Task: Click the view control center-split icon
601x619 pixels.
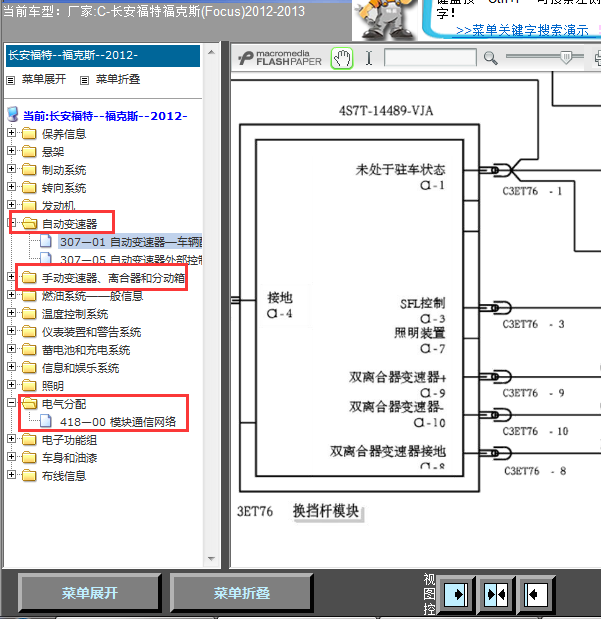Action: (x=496, y=594)
